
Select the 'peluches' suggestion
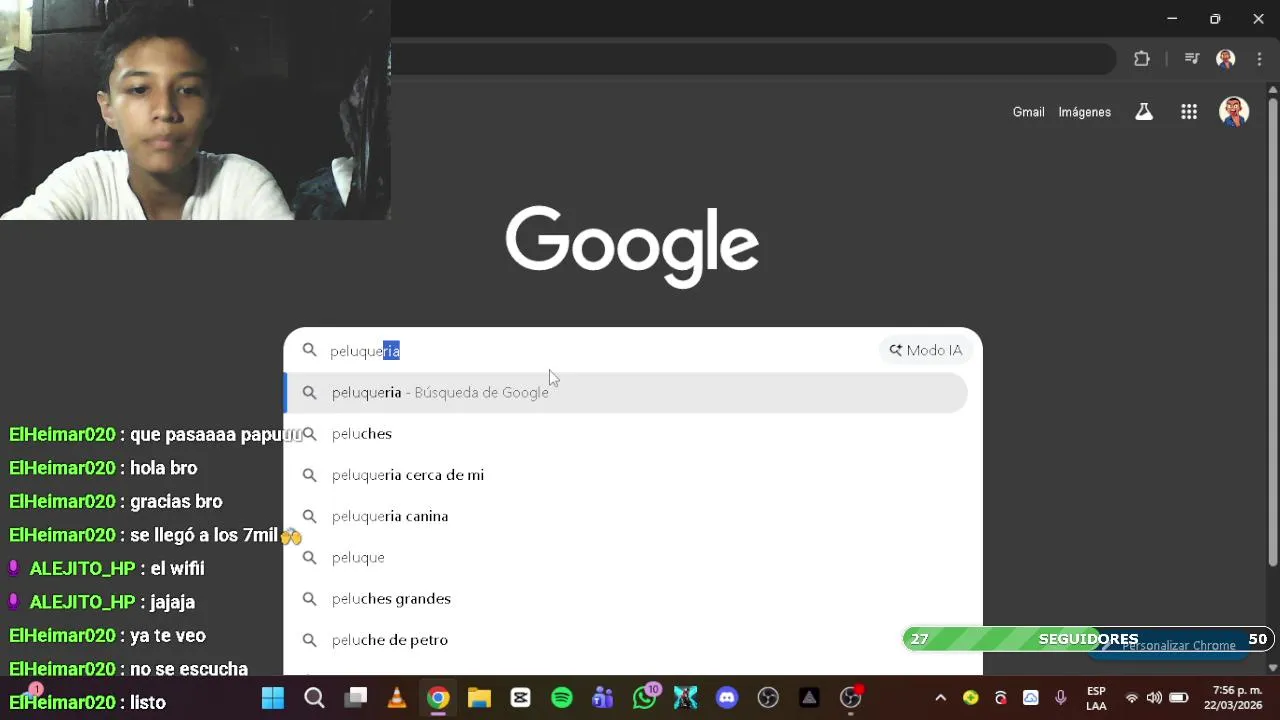[626, 433]
